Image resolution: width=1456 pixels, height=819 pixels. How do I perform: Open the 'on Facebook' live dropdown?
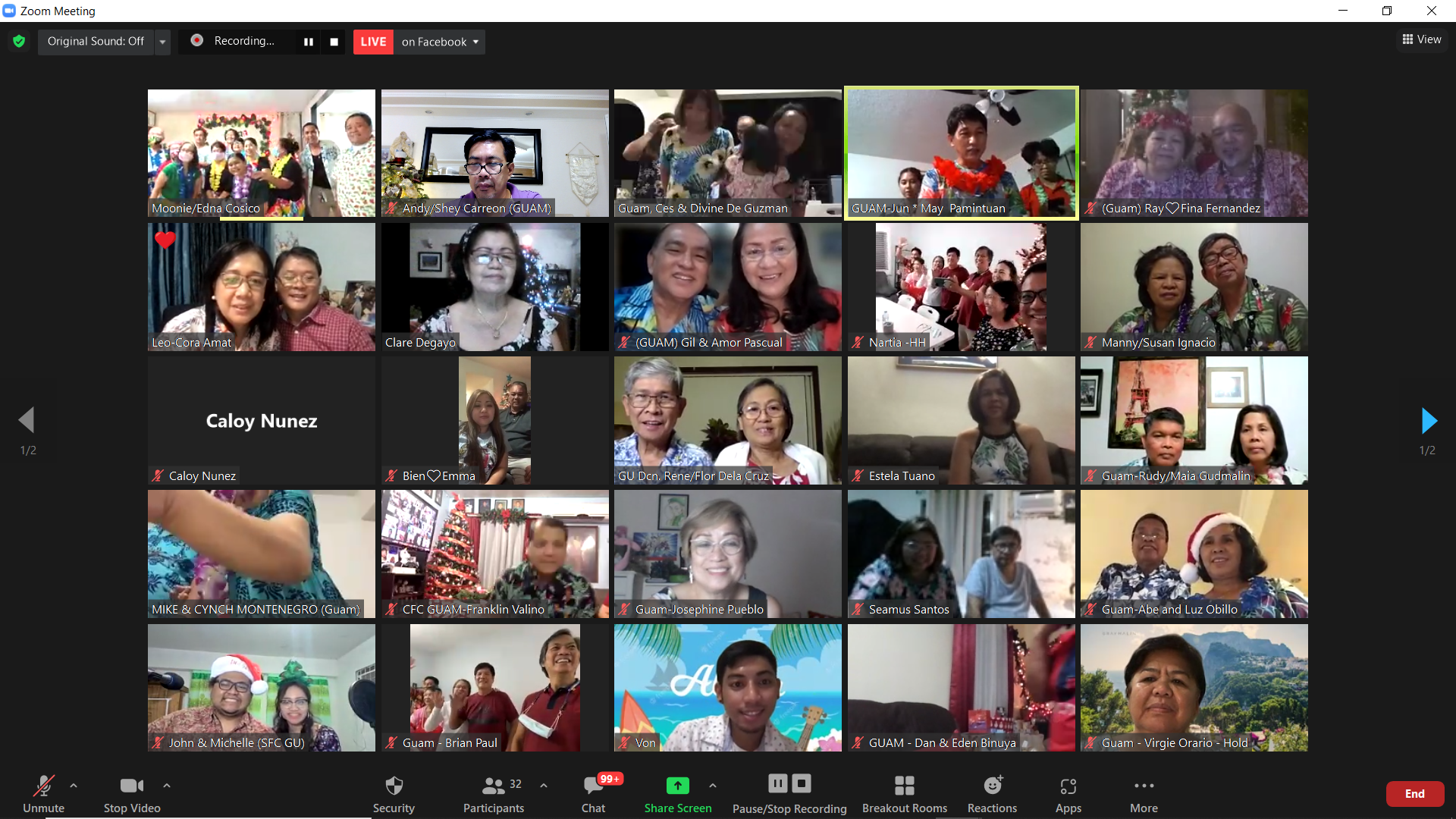pyautogui.click(x=440, y=42)
